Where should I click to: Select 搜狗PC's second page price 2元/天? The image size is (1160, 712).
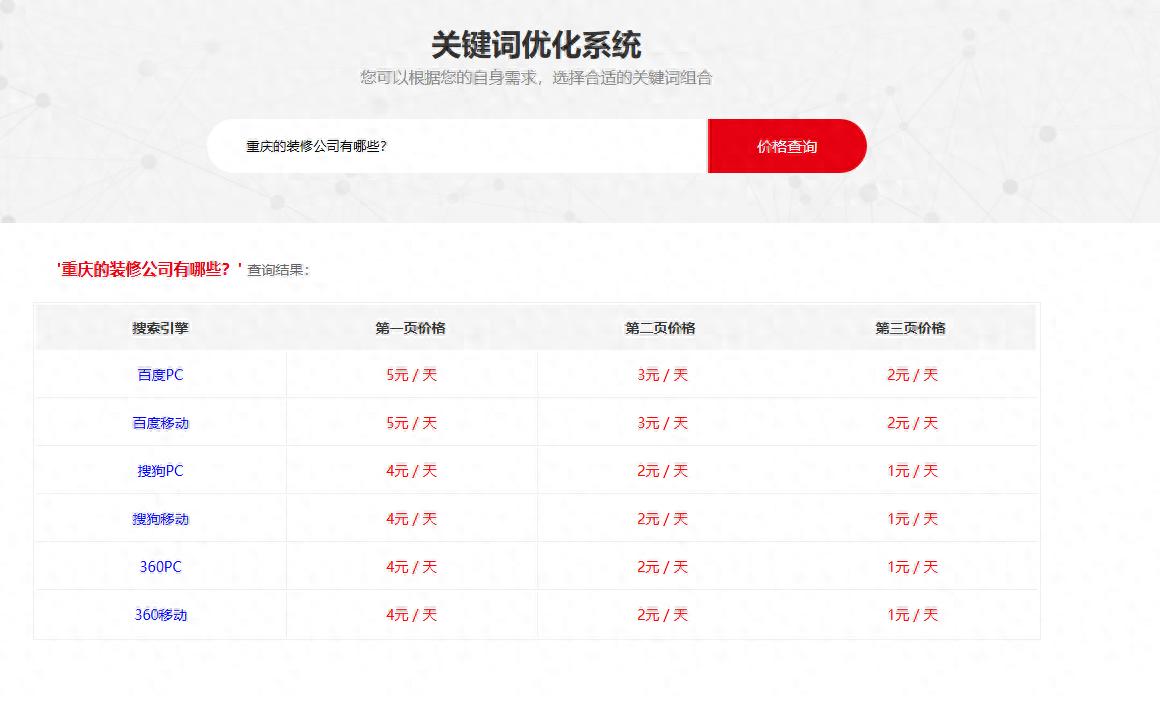[x=663, y=470]
